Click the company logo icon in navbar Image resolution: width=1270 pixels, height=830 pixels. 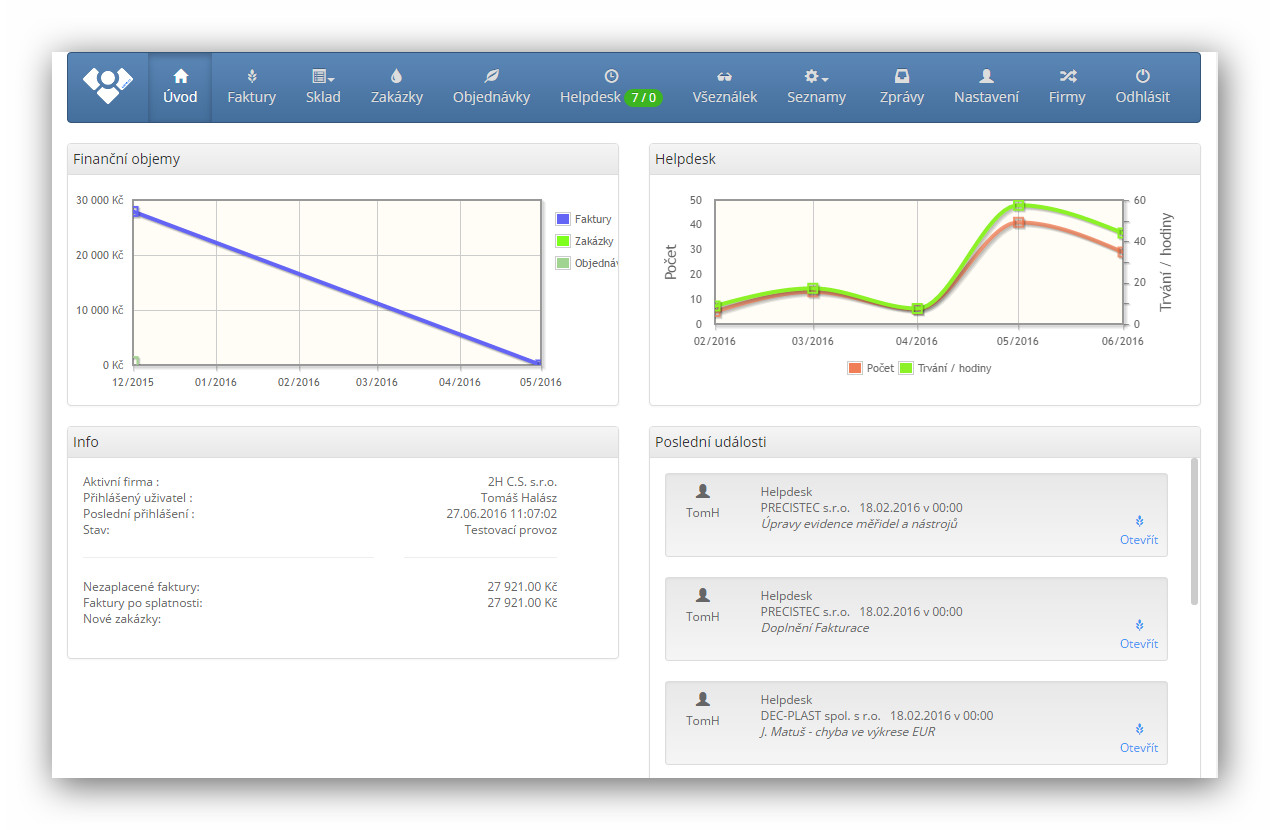(x=107, y=87)
